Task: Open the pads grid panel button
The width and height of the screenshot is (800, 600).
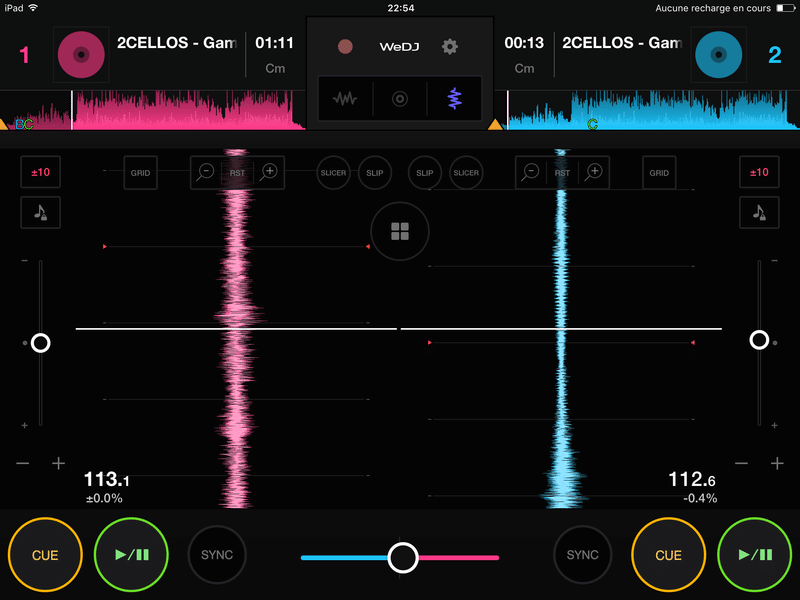Action: [400, 231]
